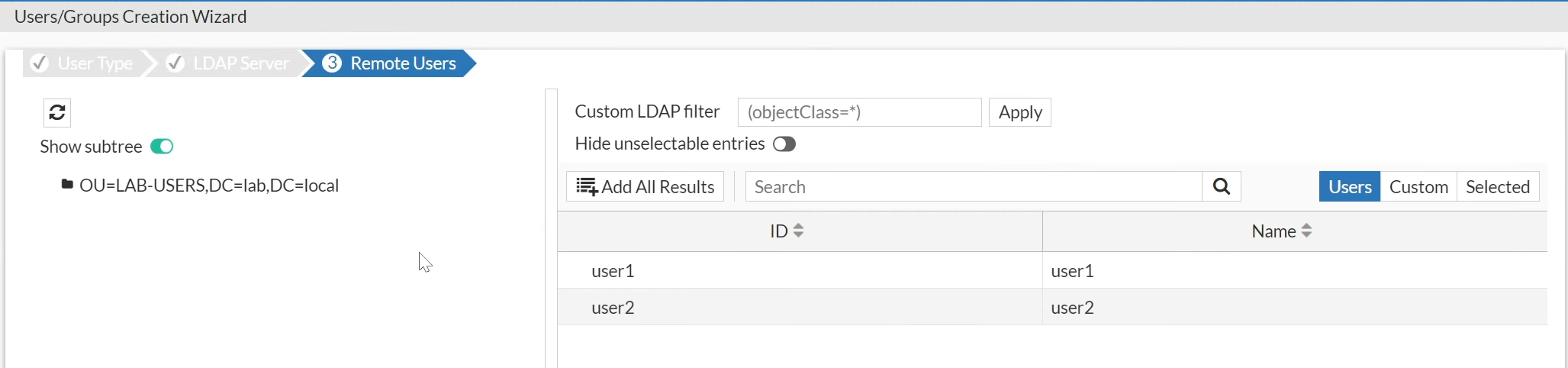Apply the custom LDAP filter
Screen dimensions: 1568x368
point(1020,112)
